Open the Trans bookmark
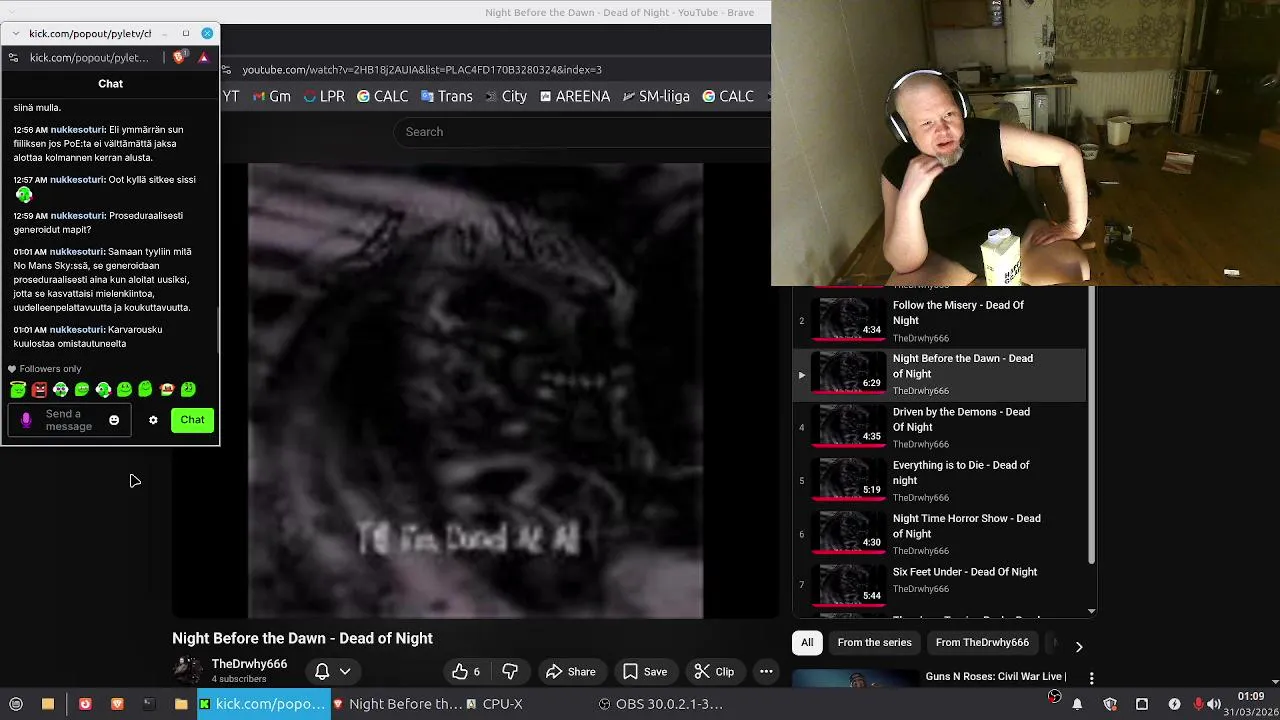Screen dimensions: 1280x720 446,96
